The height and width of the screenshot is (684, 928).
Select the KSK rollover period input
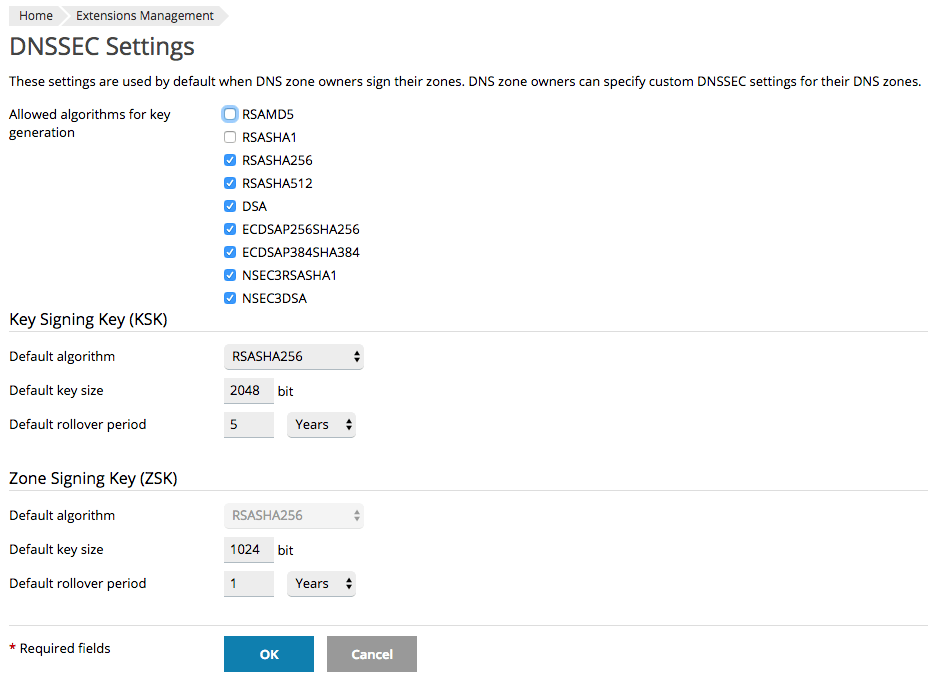pyautogui.click(x=248, y=424)
